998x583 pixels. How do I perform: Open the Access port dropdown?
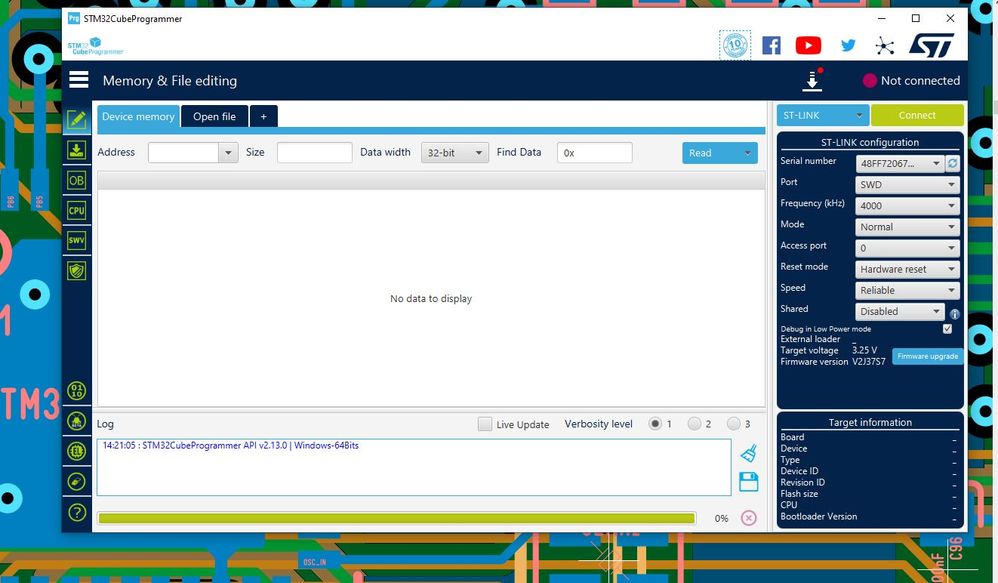907,248
